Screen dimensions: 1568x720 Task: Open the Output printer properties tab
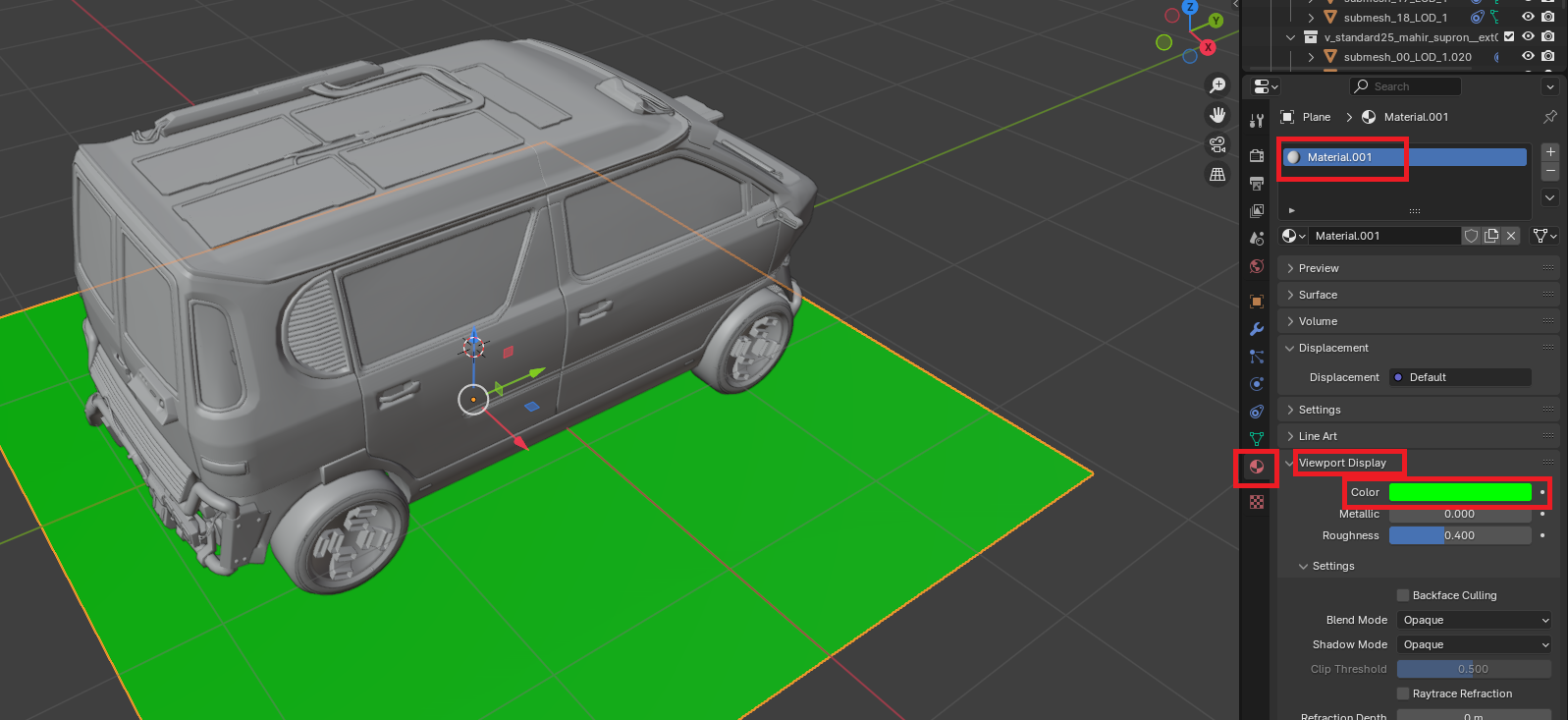(1257, 184)
